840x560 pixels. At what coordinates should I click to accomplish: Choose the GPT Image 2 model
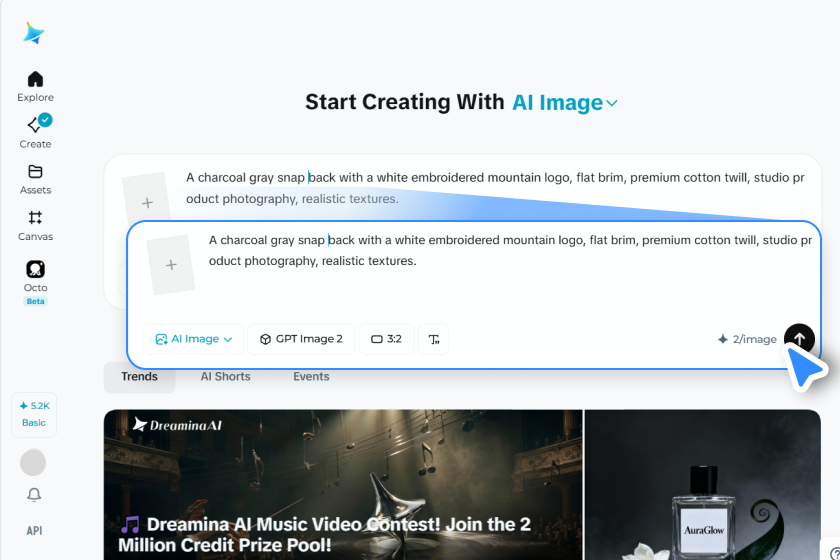pos(301,339)
